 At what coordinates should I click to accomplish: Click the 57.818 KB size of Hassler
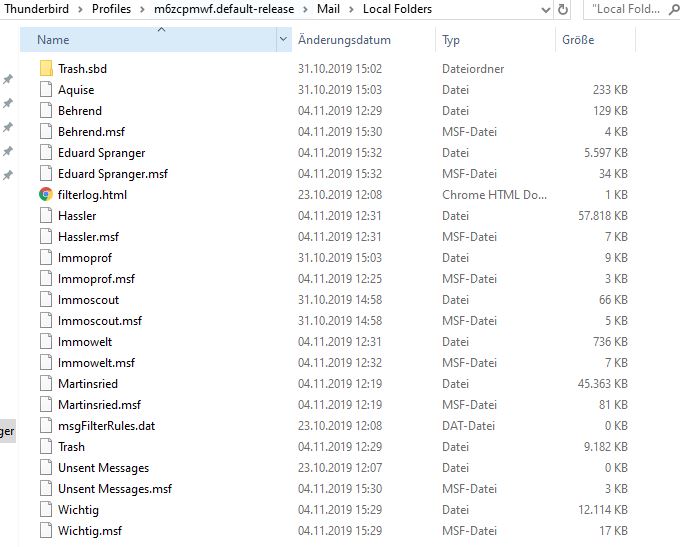coord(603,216)
